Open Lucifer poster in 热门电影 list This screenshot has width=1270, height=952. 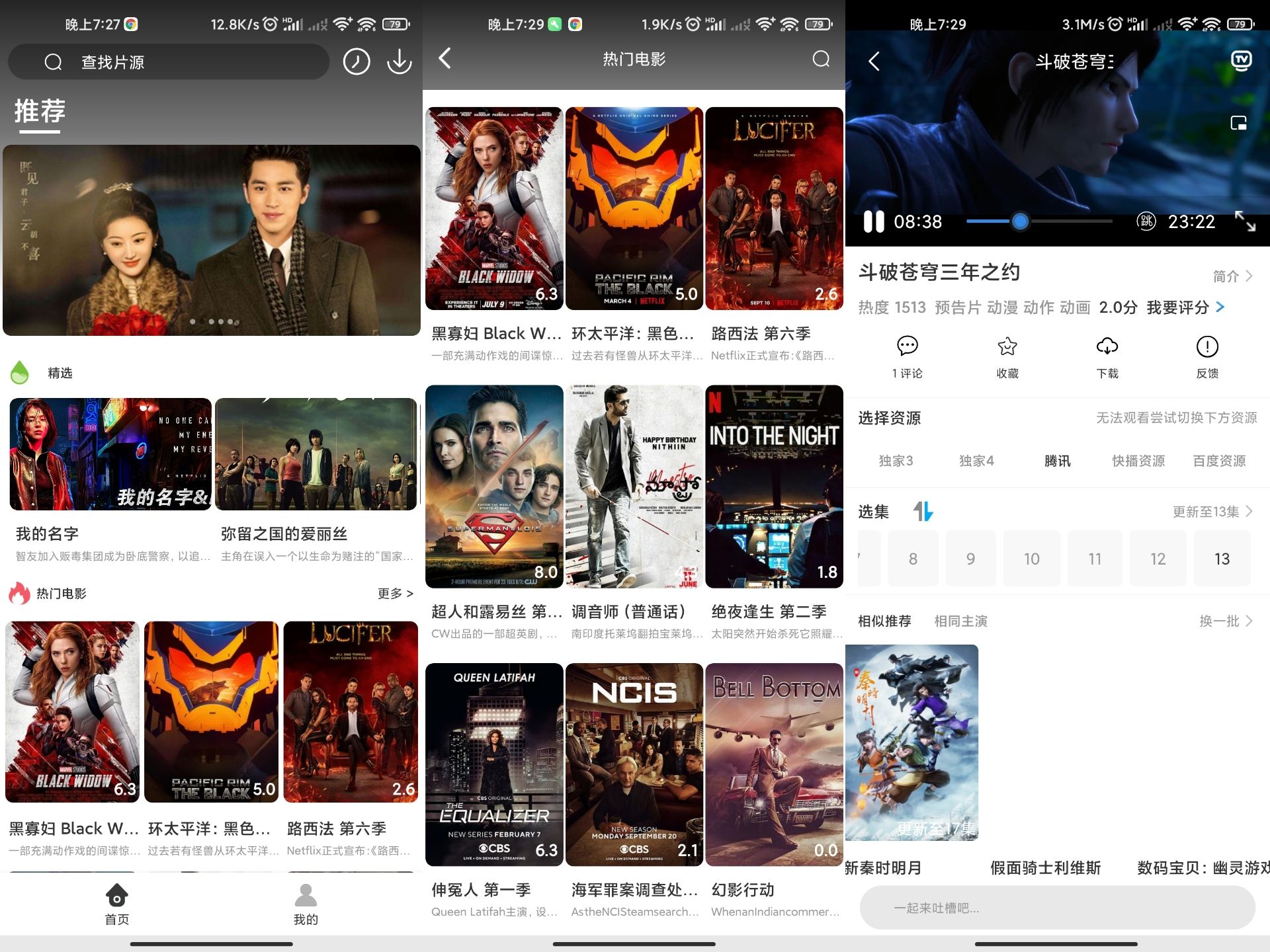774,208
